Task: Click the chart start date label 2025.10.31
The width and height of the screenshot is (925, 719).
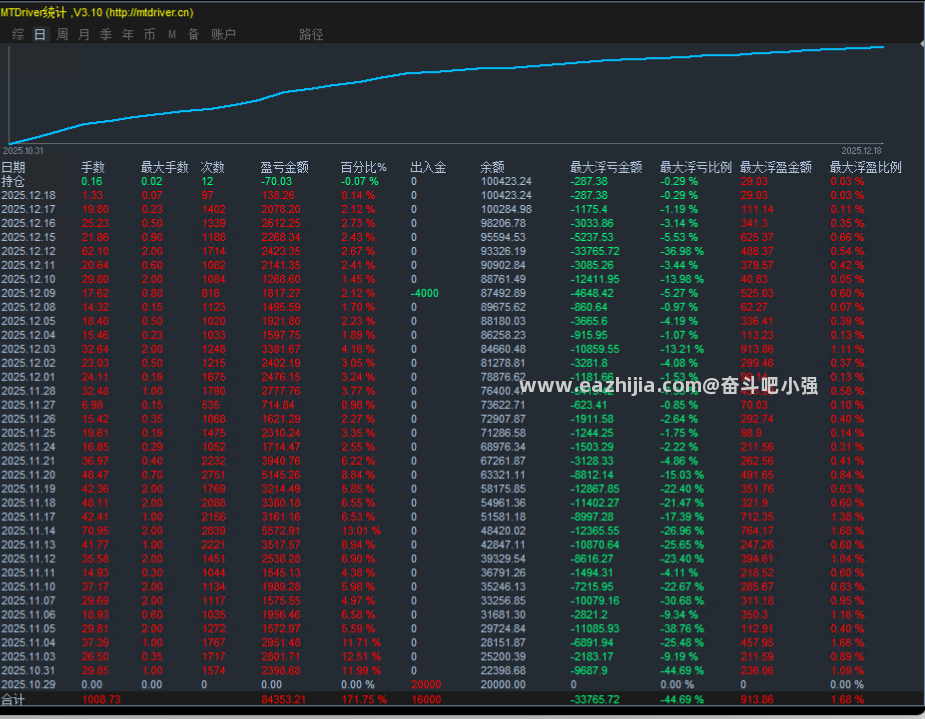Action: click(23, 151)
